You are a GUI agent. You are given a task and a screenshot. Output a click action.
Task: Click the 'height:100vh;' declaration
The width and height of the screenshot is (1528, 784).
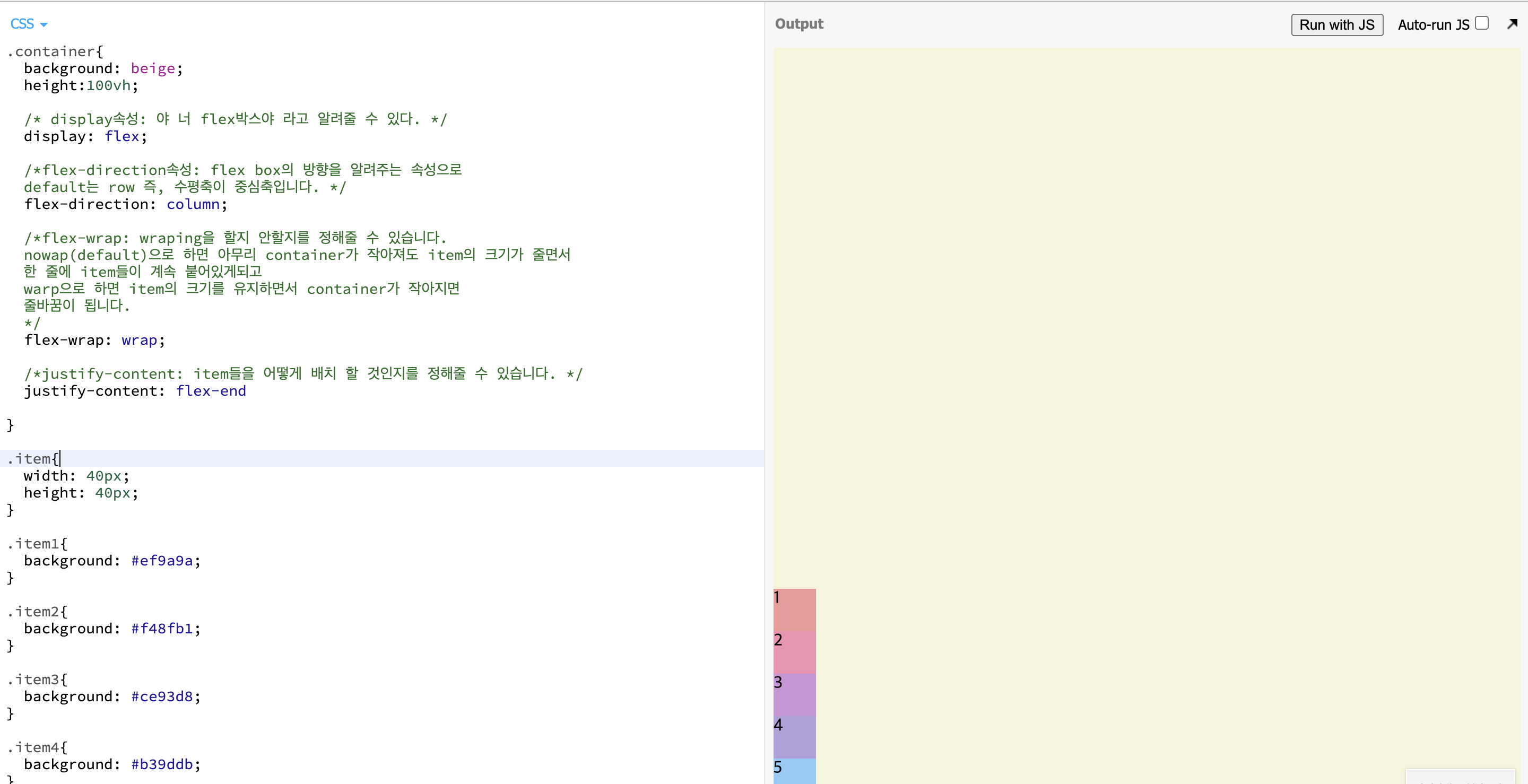pyautogui.click(x=81, y=85)
